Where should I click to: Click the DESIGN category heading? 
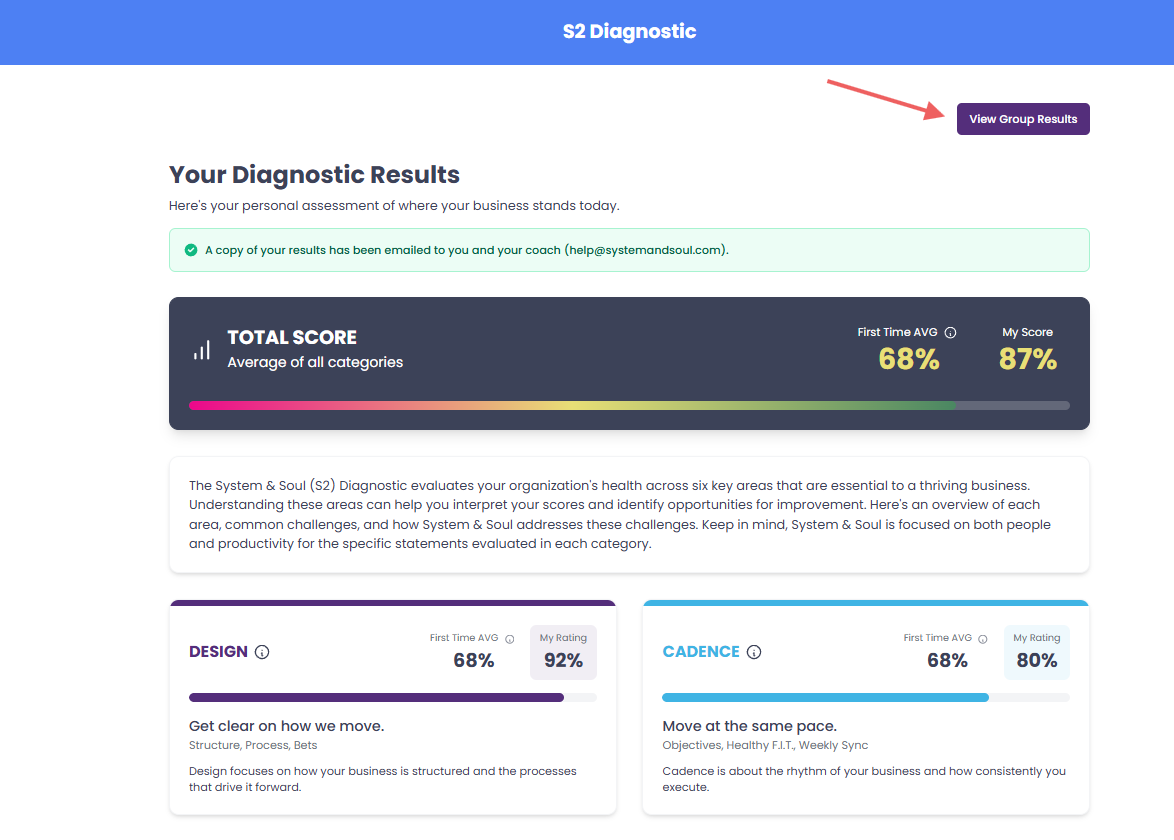(218, 652)
